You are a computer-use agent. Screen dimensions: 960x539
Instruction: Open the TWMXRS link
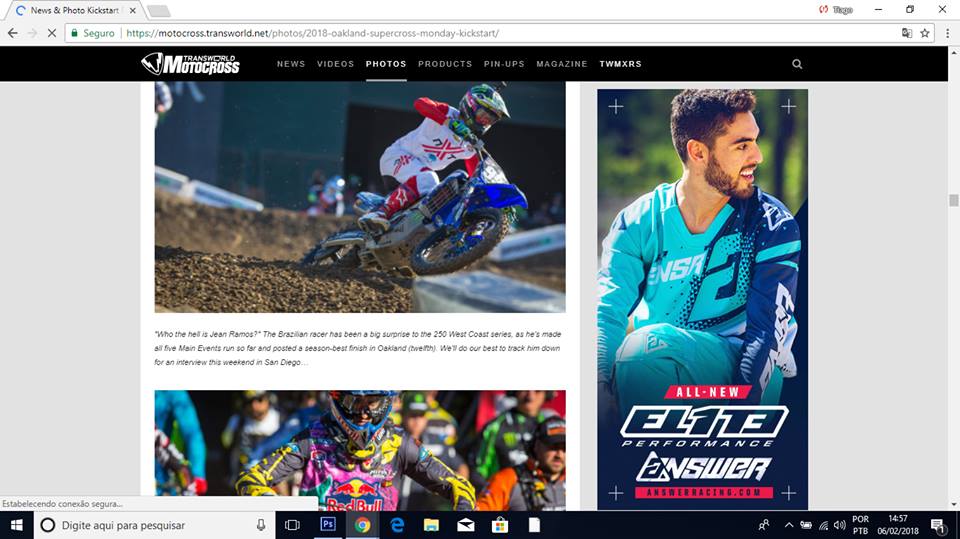pyautogui.click(x=620, y=64)
